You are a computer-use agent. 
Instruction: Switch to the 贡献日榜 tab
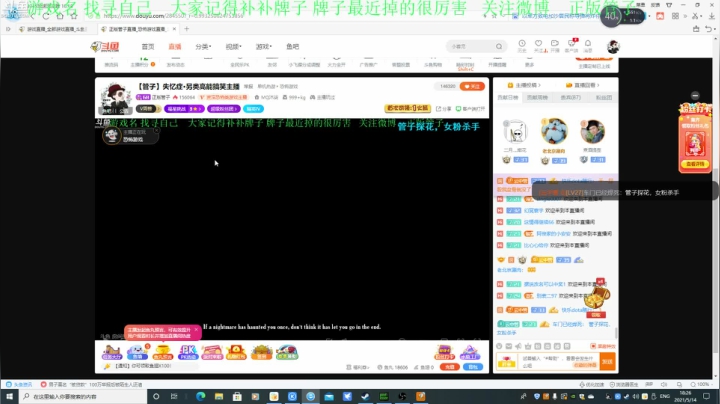tap(507, 97)
